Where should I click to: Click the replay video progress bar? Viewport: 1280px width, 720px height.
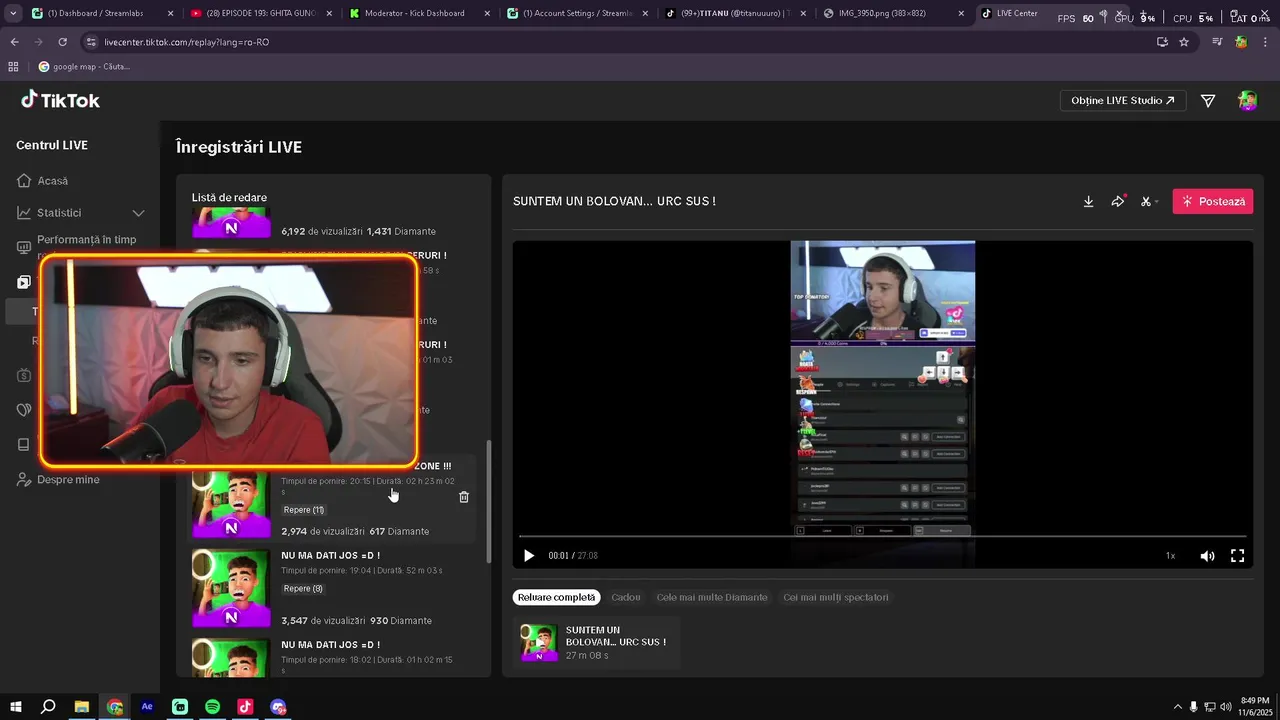(882, 537)
